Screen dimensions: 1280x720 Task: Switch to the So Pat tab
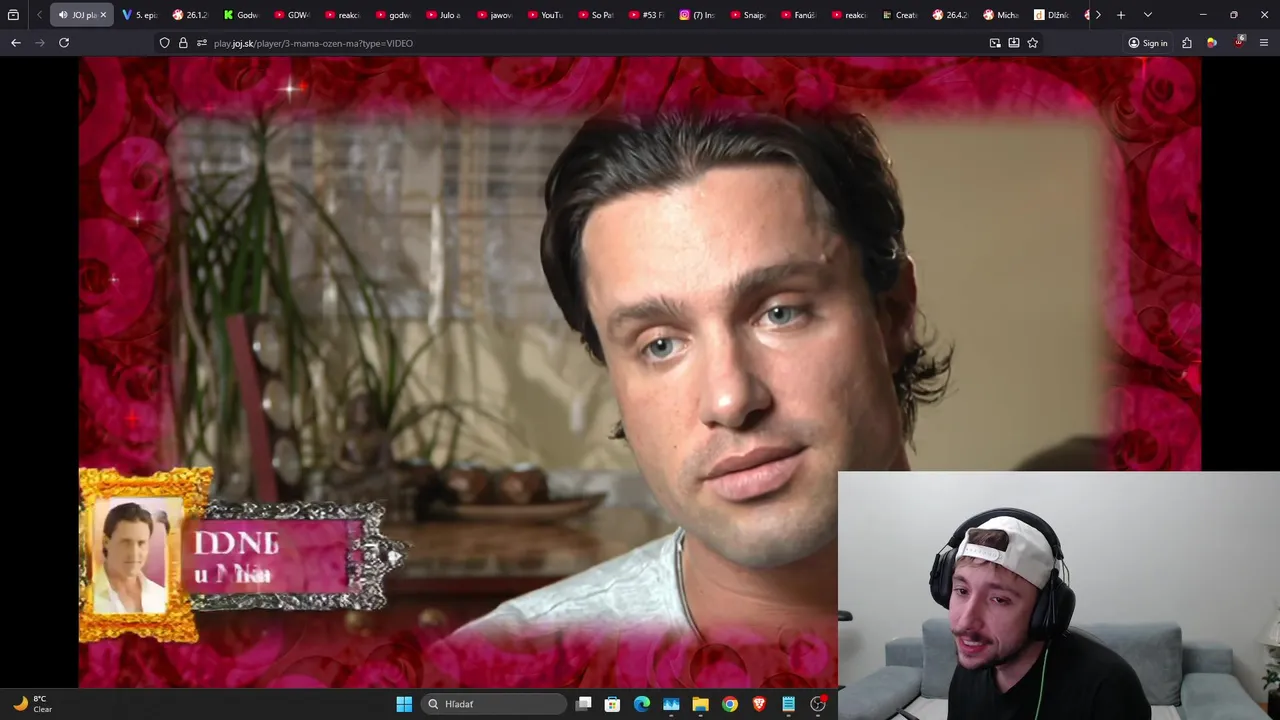click(597, 15)
